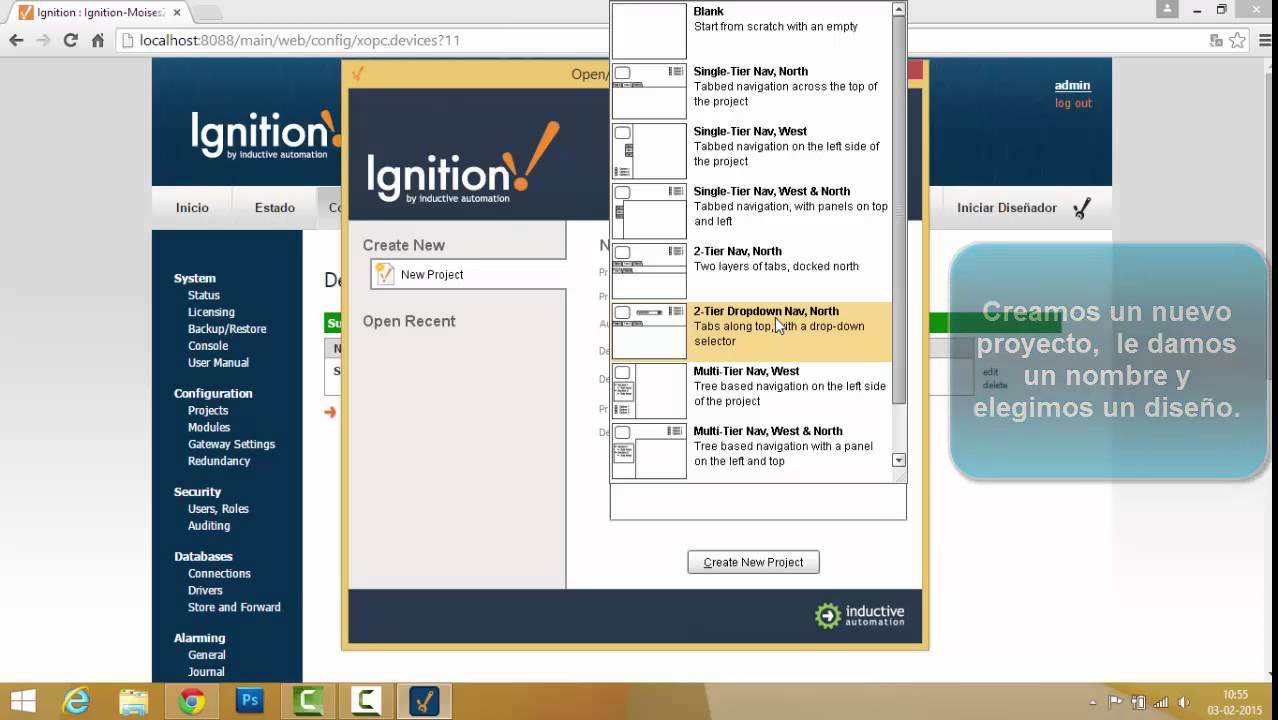Click the Create New Project button
The width and height of the screenshot is (1278, 720).
click(753, 562)
